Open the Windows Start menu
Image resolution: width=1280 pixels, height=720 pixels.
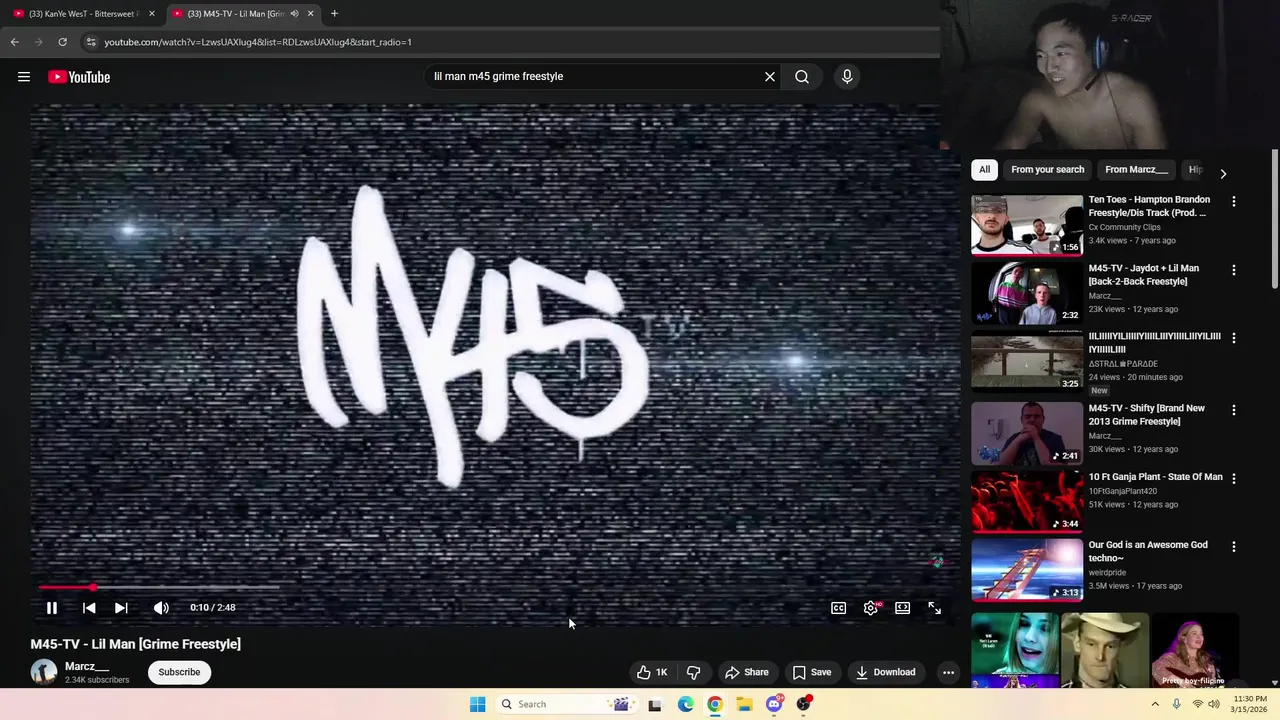478,704
